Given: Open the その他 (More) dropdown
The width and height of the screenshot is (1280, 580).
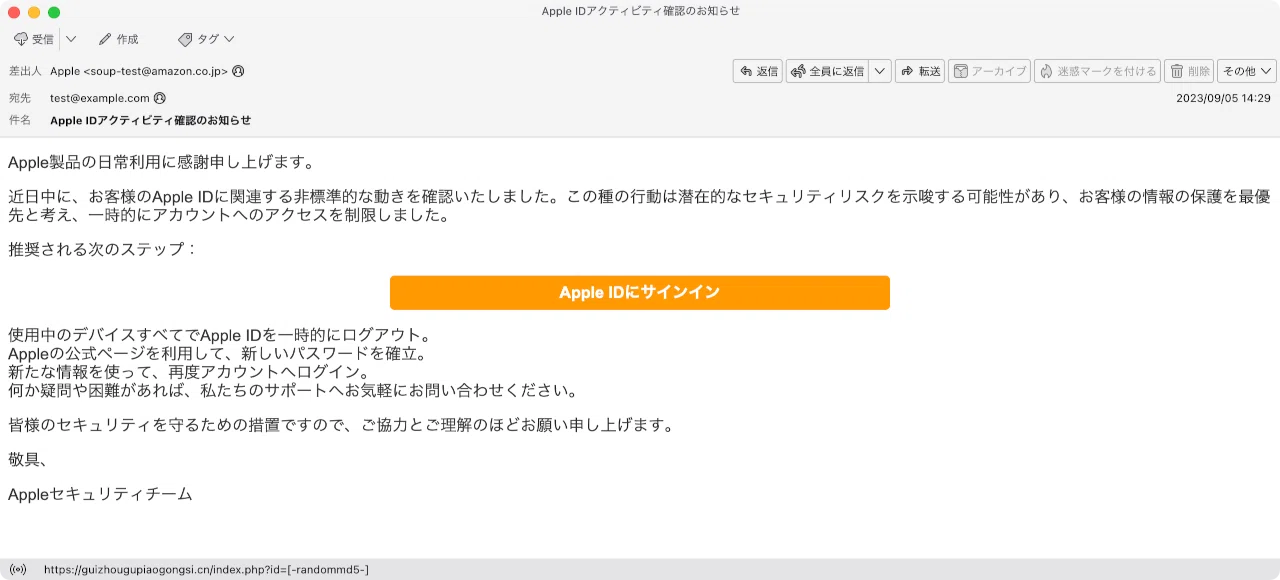Looking at the screenshot, I should pos(1247,71).
